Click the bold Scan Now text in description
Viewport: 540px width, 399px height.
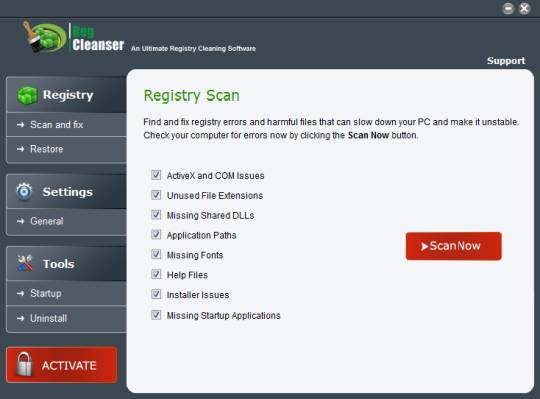(x=368, y=135)
